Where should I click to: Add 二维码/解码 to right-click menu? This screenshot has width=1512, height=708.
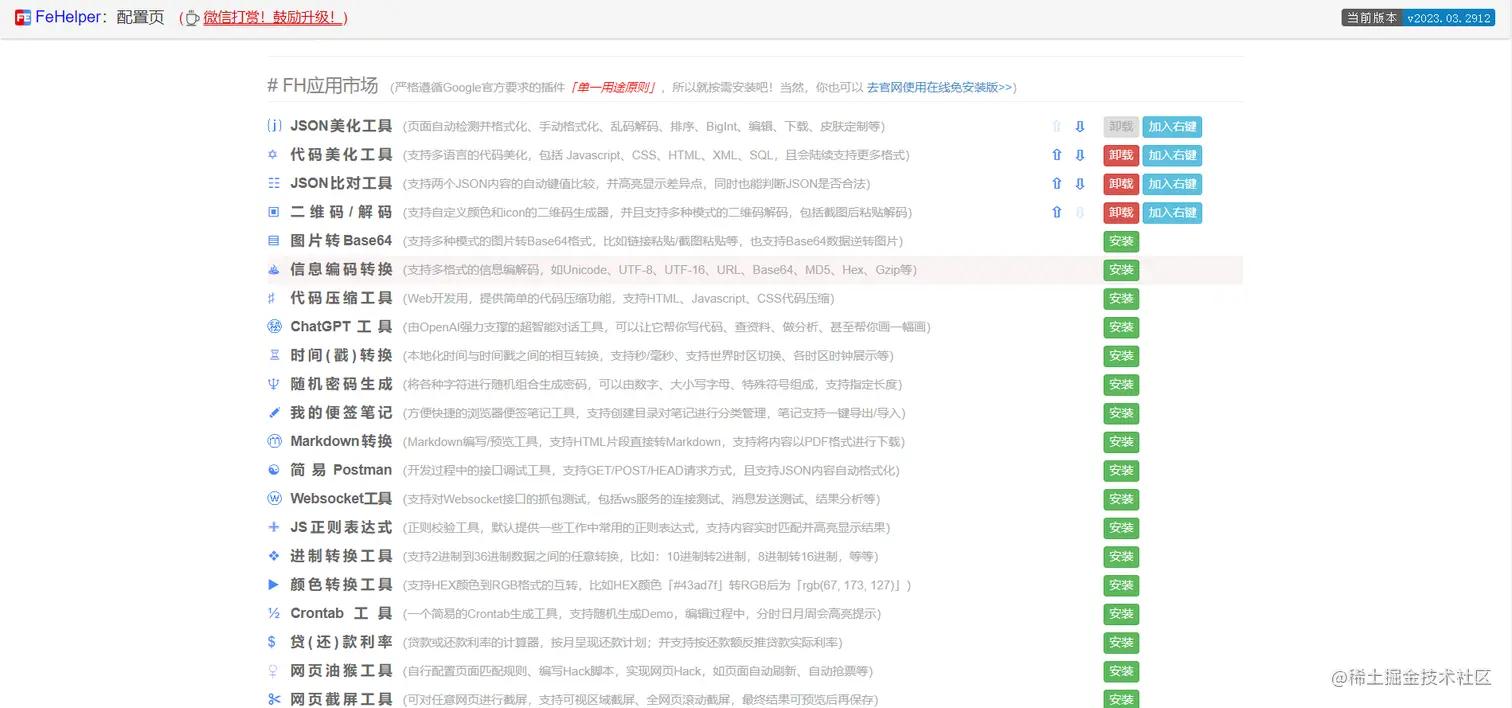click(x=1172, y=212)
